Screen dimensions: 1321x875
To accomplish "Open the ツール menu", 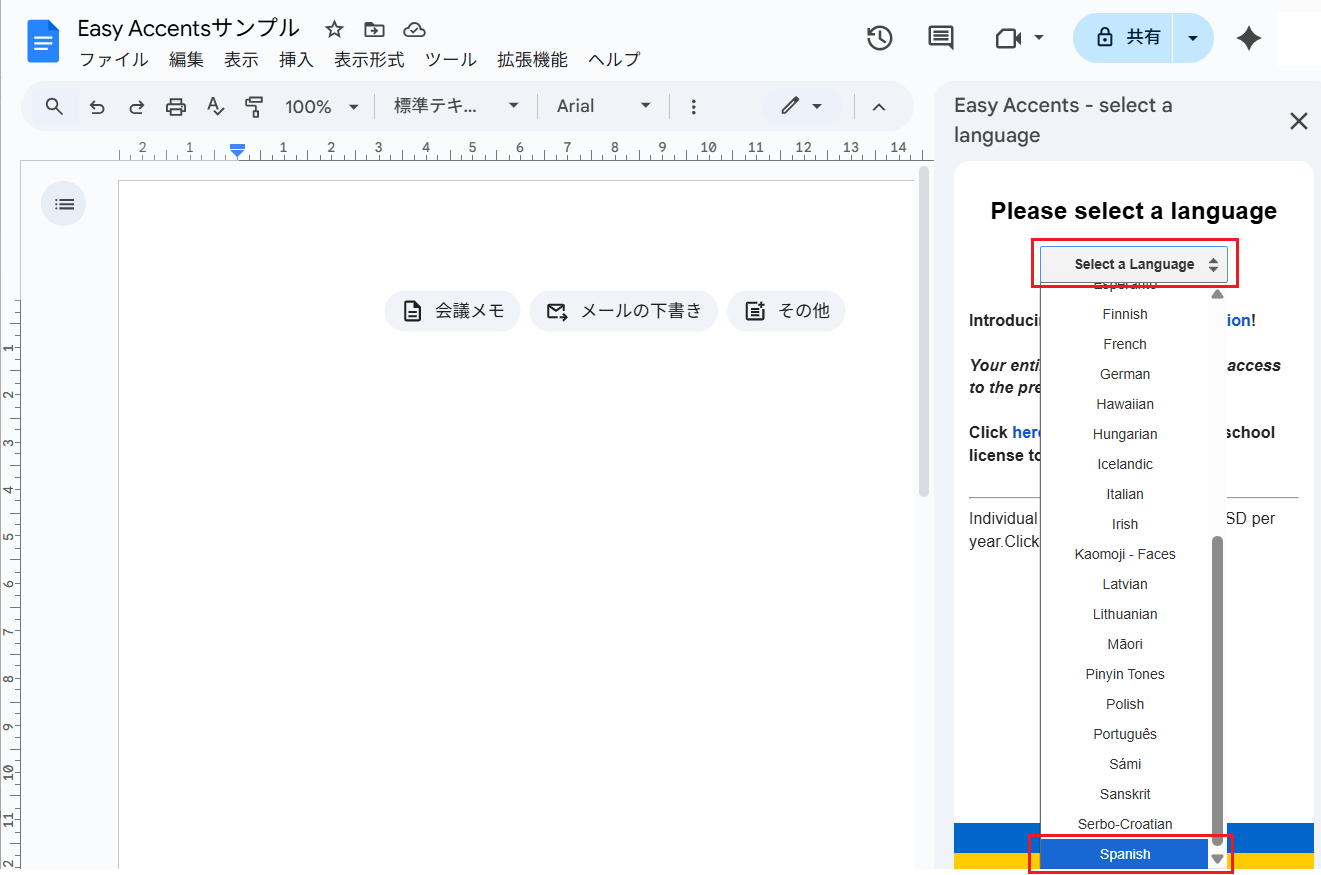I will [x=450, y=60].
